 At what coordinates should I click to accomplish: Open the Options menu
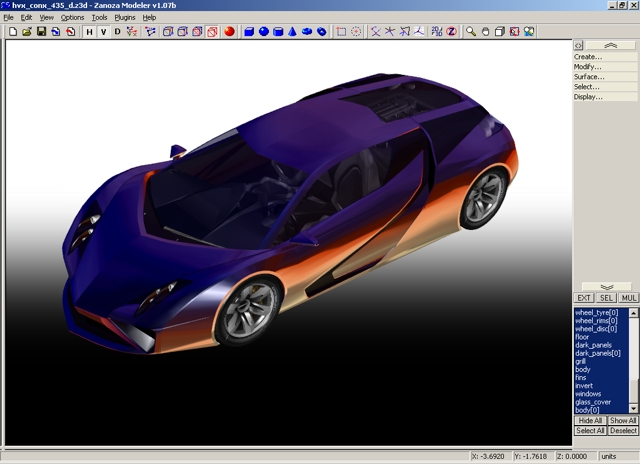(73, 18)
